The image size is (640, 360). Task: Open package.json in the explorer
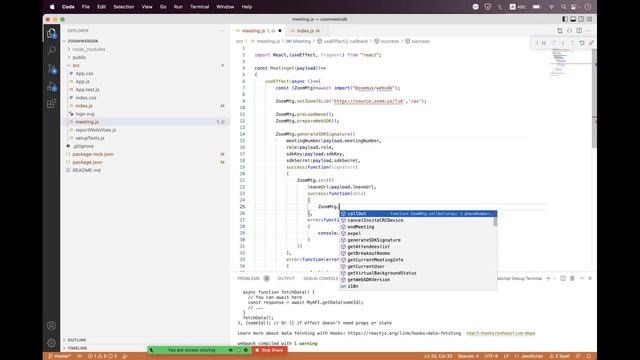pyautogui.click(x=87, y=162)
